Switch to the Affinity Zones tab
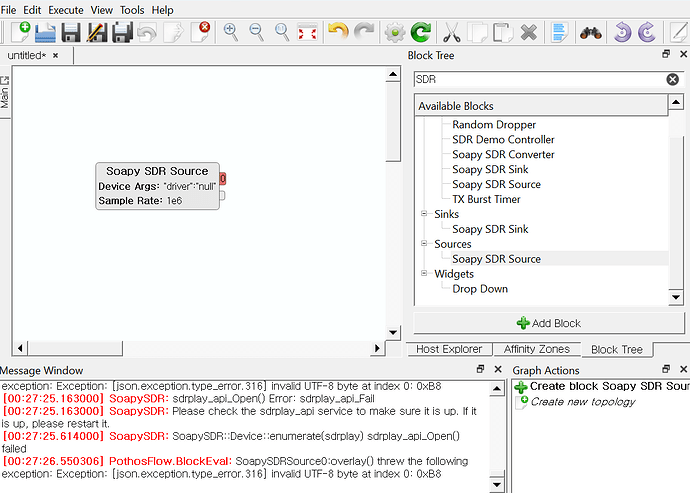690x493 pixels. click(x=536, y=349)
